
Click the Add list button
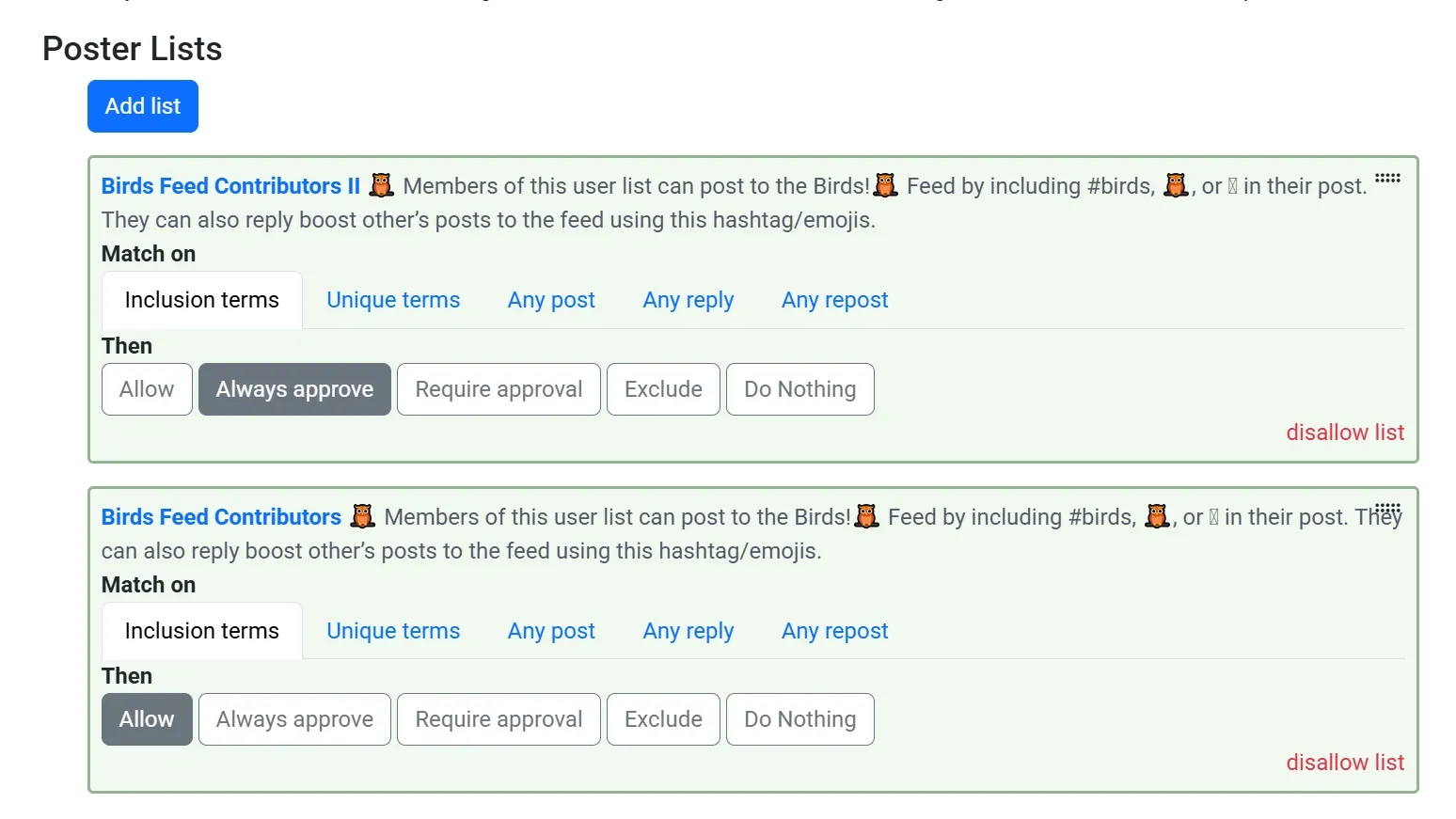[143, 106]
